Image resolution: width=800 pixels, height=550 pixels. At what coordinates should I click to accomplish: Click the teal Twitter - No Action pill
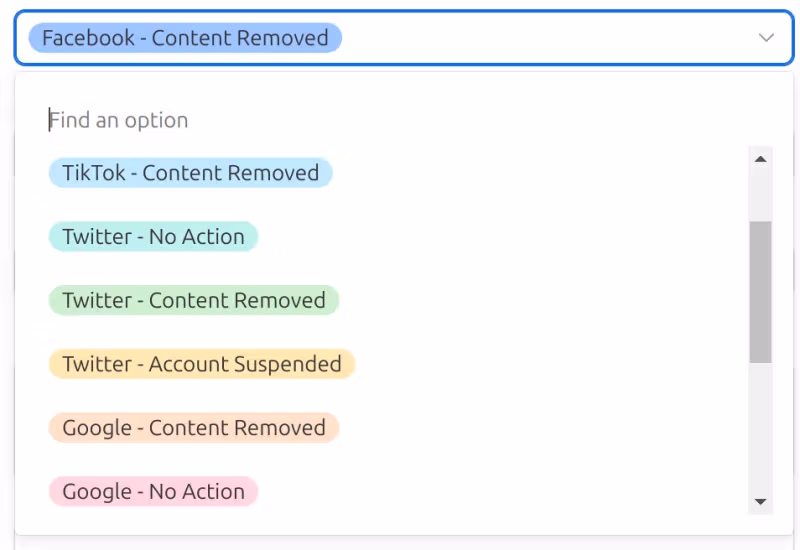tap(153, 237)
